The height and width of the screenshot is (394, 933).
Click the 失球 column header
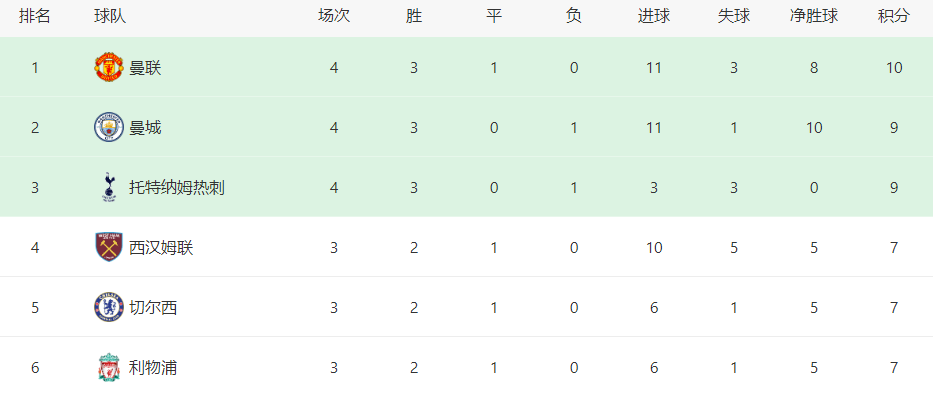click(x=734, y=16)
